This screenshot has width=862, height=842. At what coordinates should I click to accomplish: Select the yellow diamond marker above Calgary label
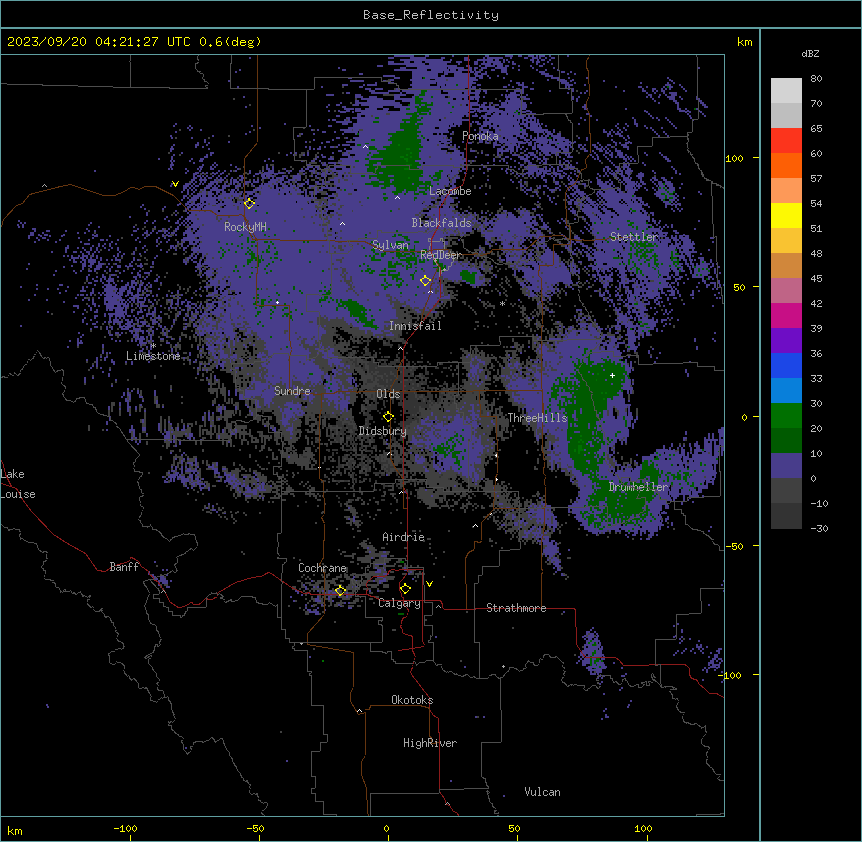(406, 589)
